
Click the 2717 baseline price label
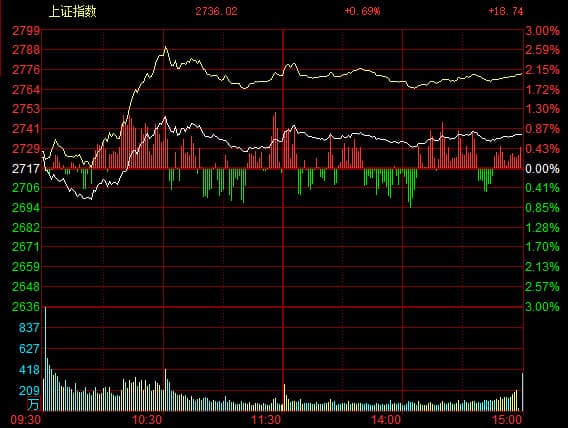click(26, 168)
